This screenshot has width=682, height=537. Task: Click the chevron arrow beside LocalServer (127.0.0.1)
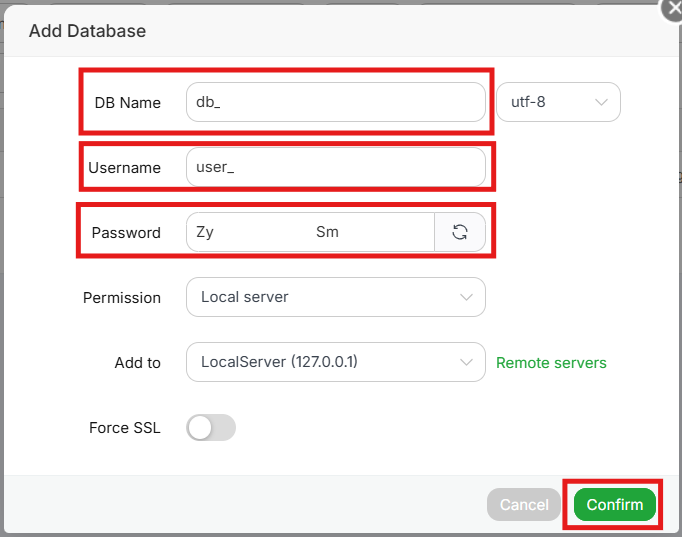tap(466, 362)
